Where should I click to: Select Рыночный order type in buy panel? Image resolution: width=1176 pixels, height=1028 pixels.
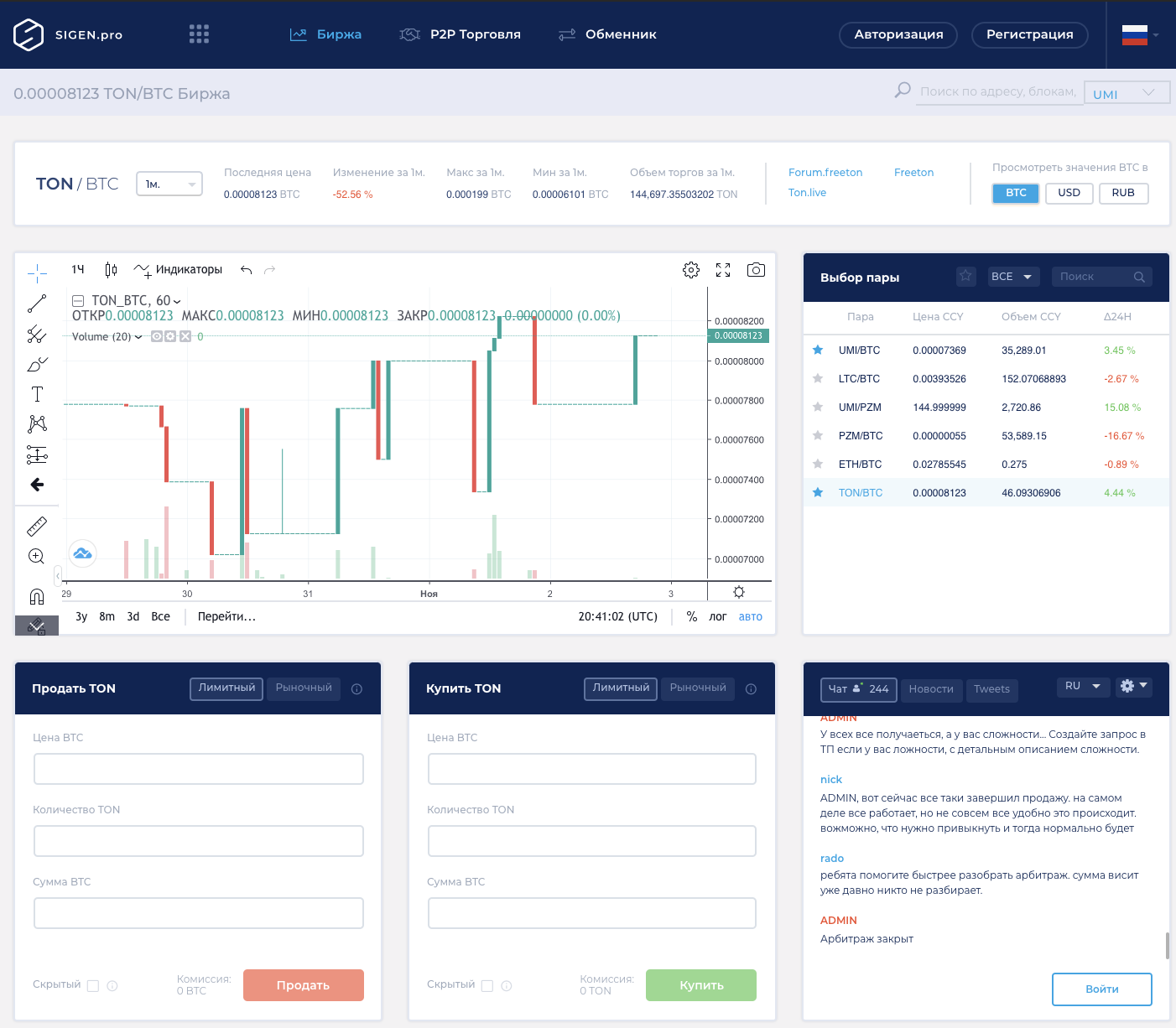(698, 688)
